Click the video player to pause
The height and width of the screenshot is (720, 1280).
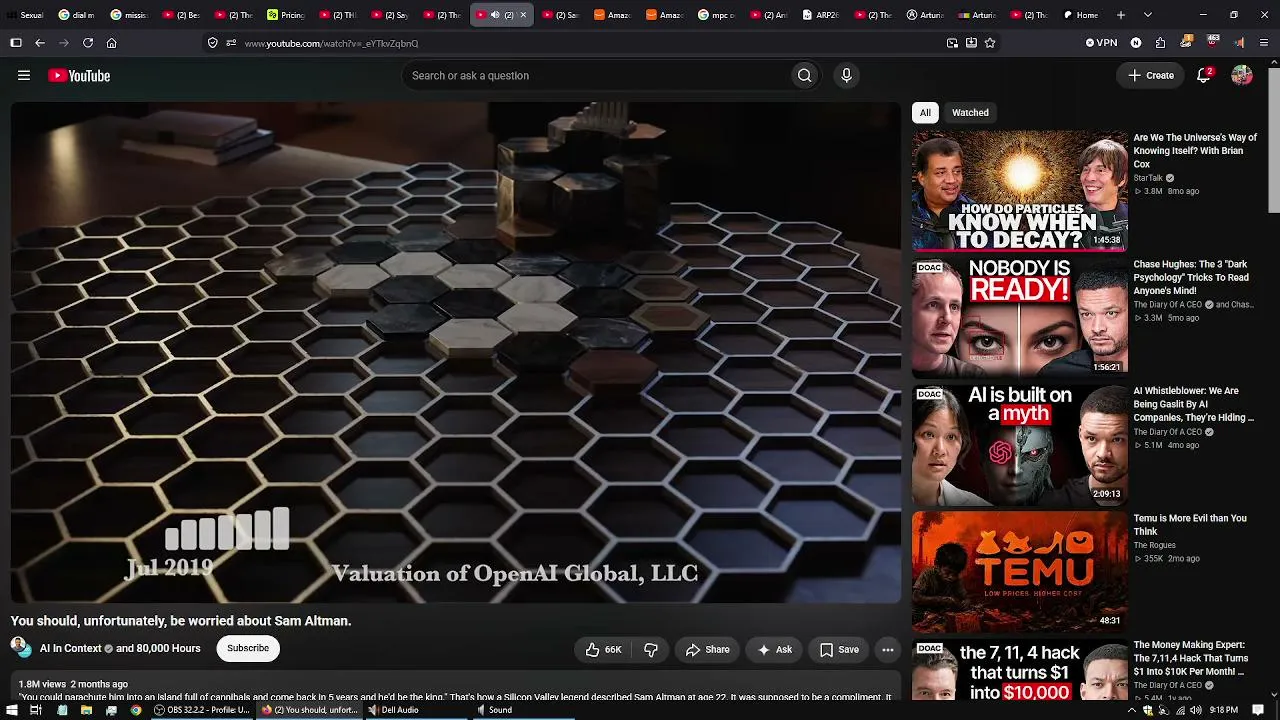pyautogui.click(x=456, y=352)
